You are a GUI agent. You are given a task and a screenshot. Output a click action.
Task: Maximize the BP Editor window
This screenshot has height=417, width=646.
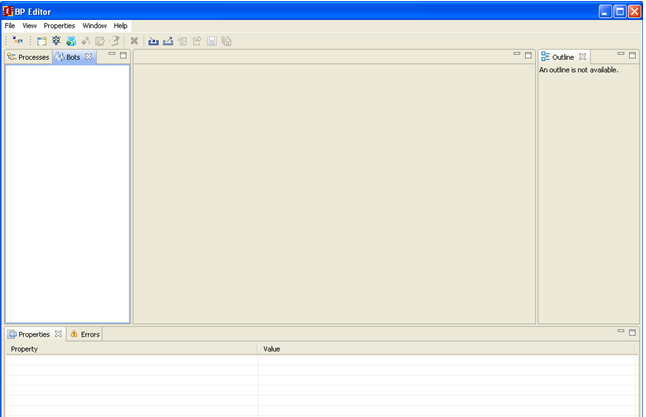(620, 12)
